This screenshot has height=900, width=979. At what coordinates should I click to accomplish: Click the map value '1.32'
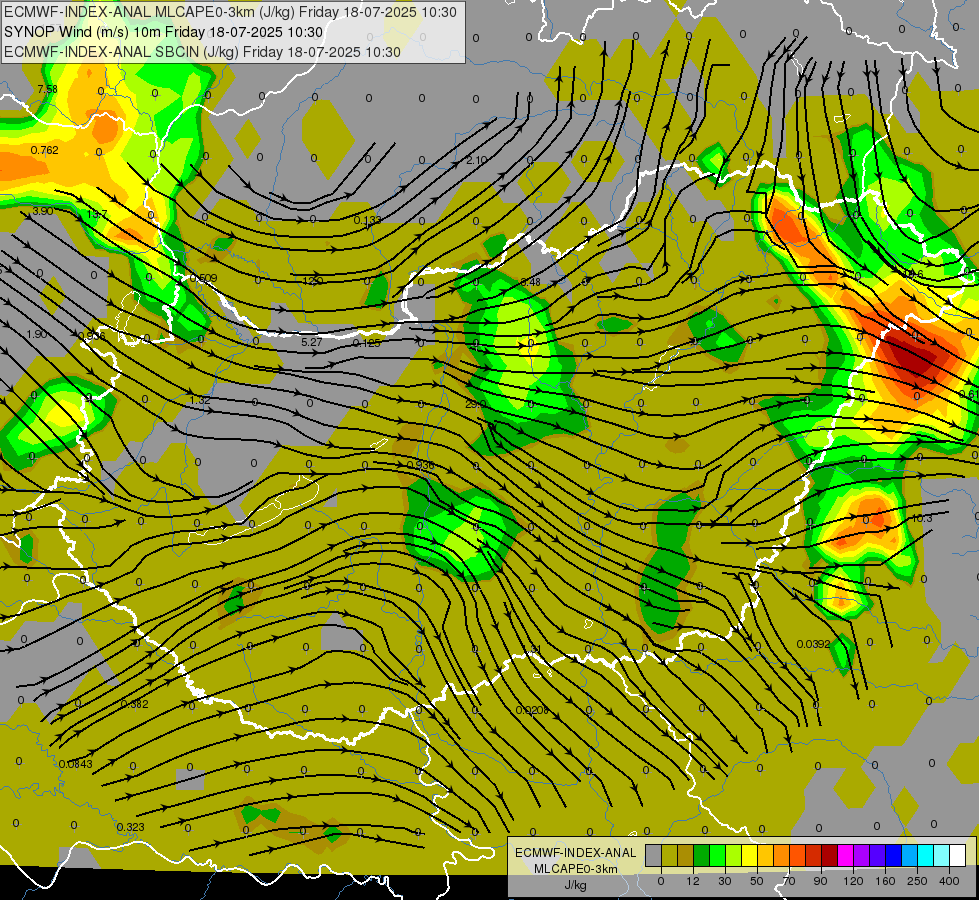pos(200,400)
